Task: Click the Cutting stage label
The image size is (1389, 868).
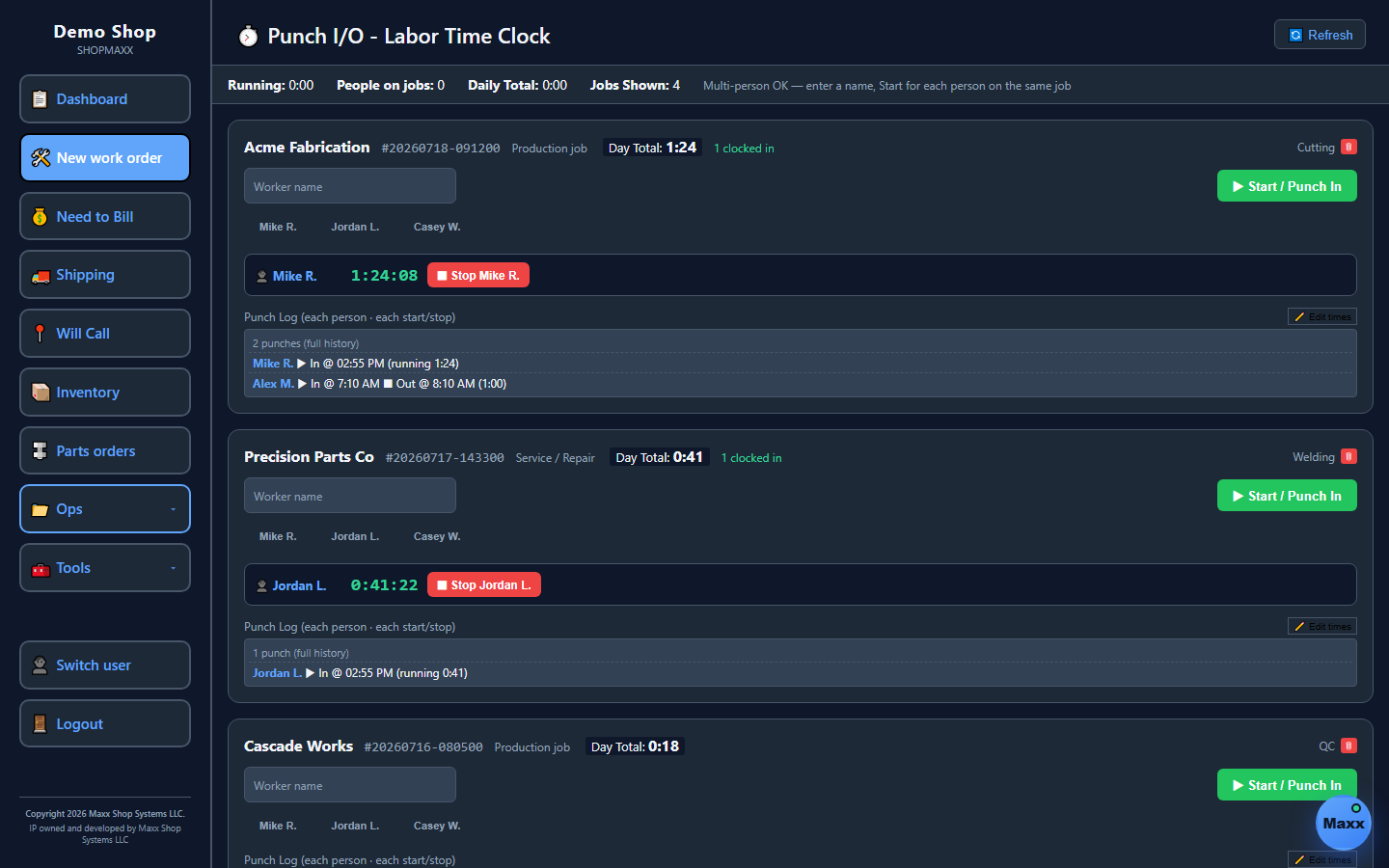Action: (1316, 148)
